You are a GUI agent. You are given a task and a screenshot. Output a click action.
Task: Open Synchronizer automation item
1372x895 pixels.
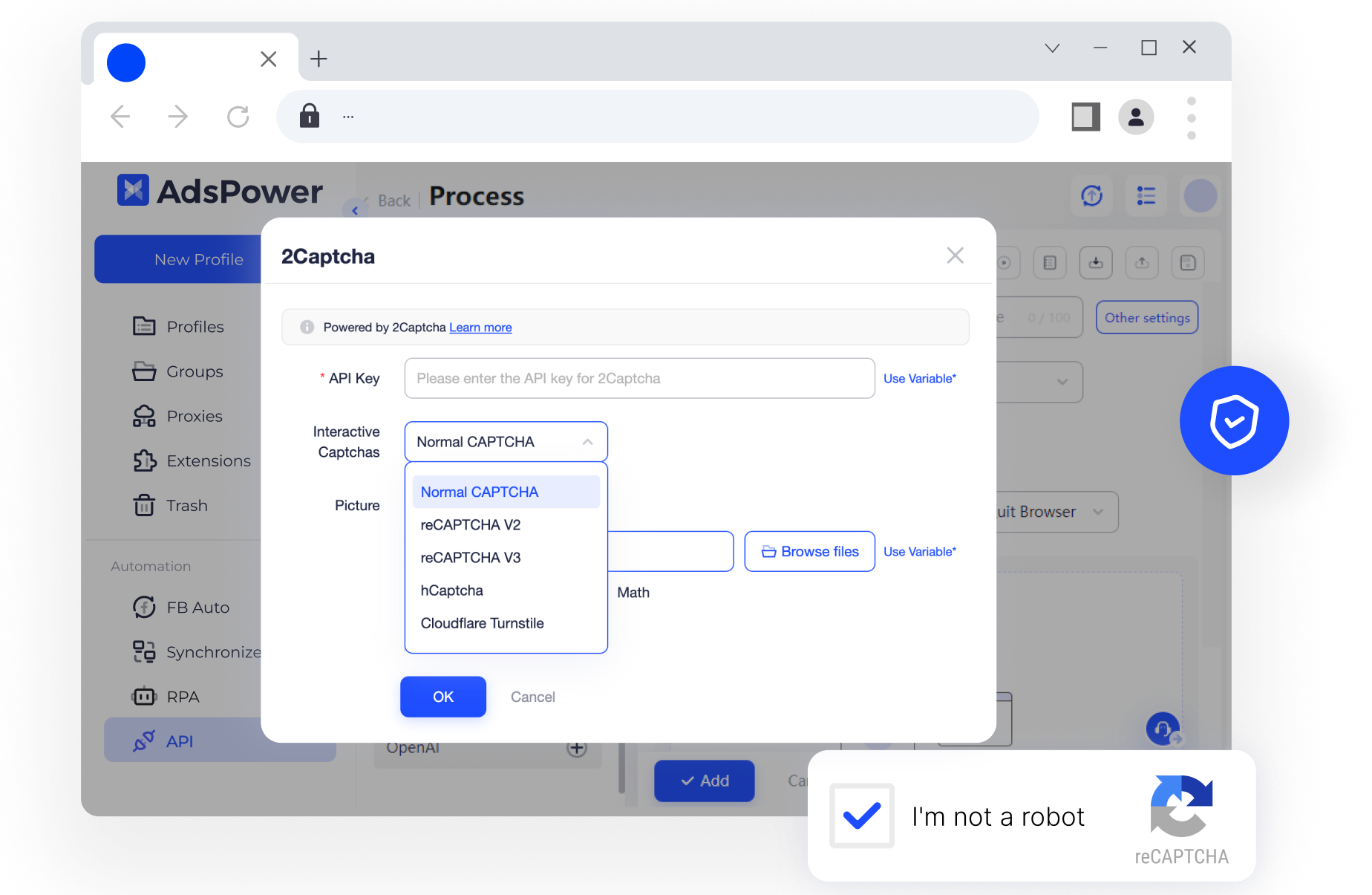point(196,652)
